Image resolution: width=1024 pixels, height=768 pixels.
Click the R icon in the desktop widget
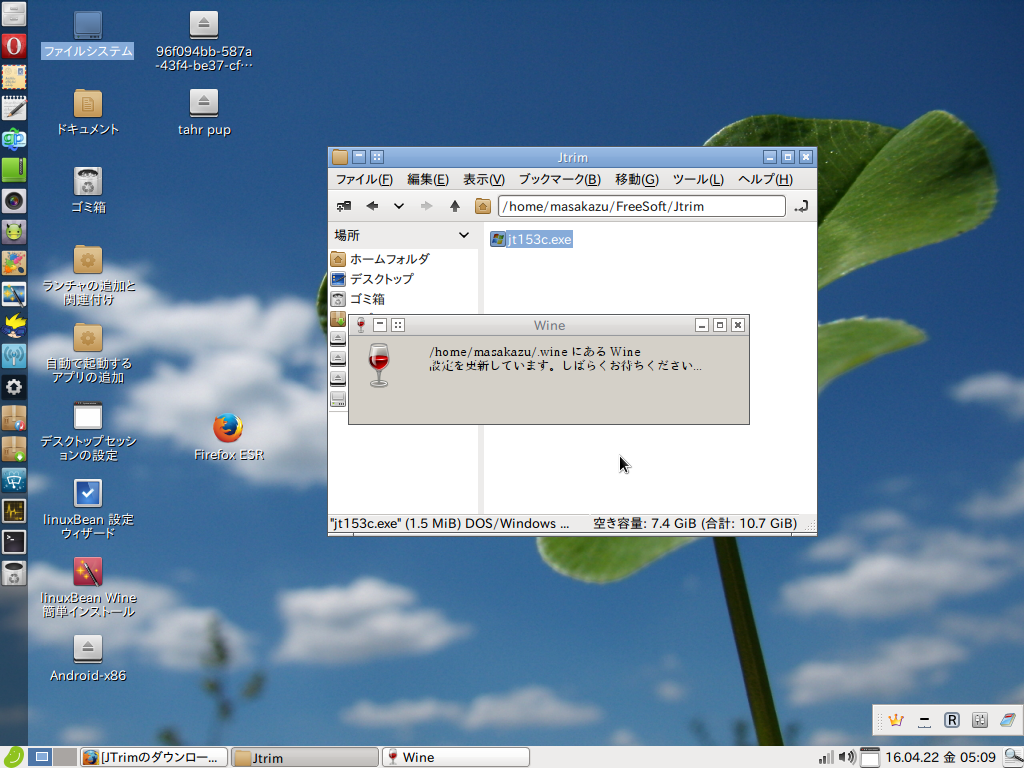point(952,719)
